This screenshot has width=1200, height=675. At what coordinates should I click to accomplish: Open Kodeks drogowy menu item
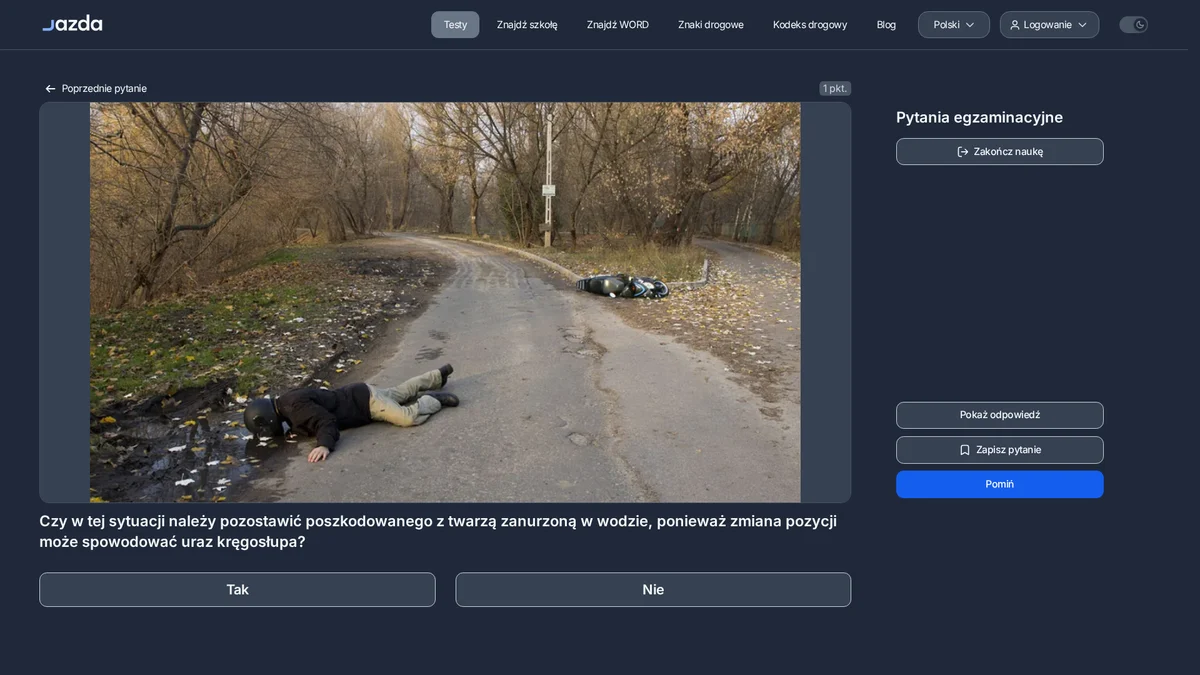click(x=810, y=25)
